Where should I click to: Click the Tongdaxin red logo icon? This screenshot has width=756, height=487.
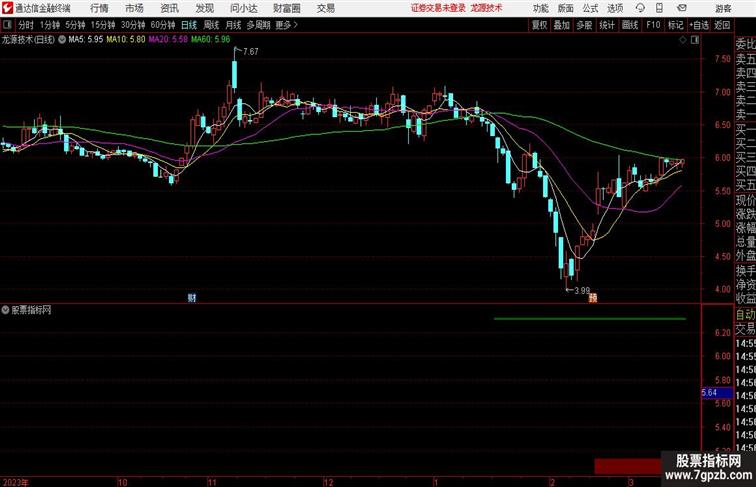click(x=7, y=8)
